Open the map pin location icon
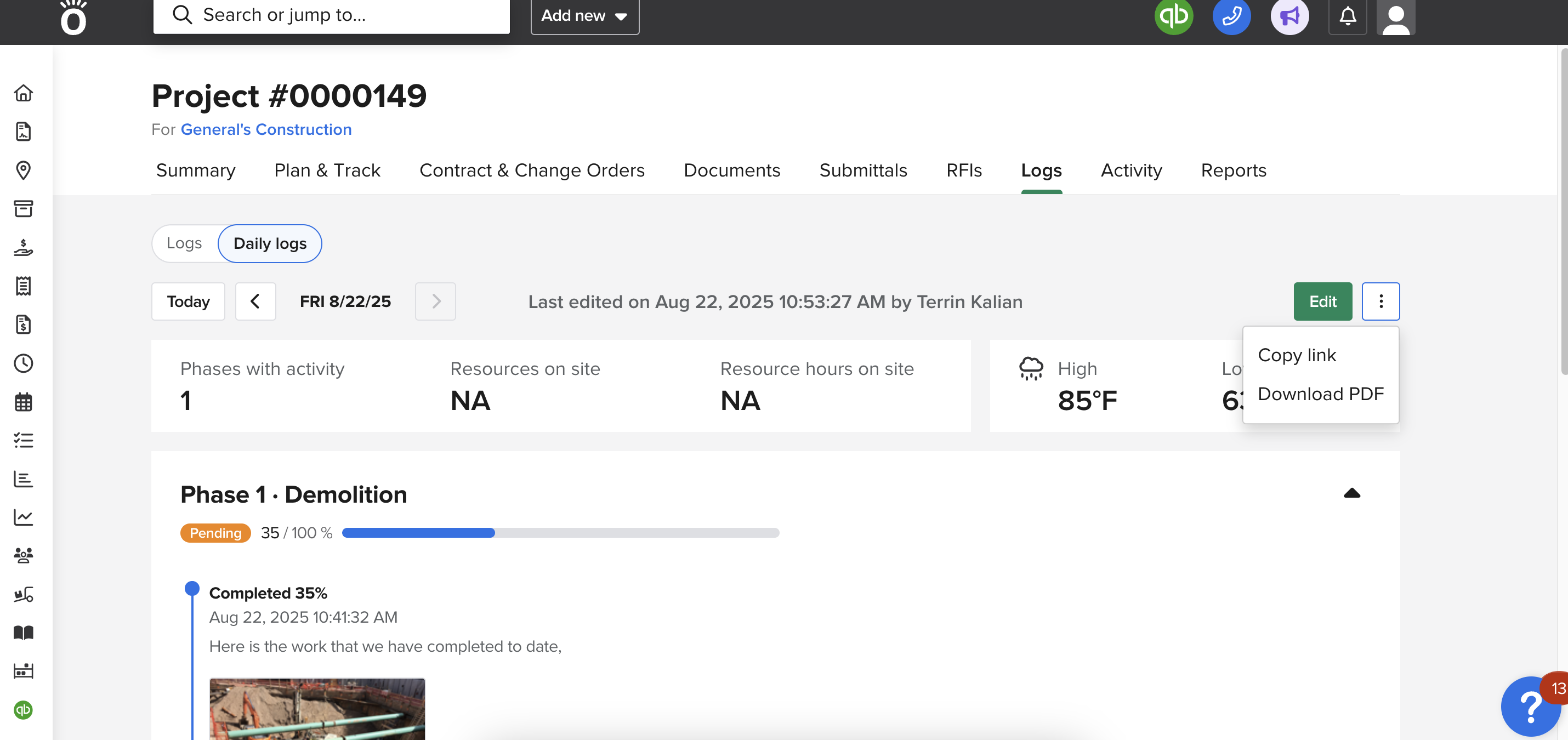The image size is (1568, 740). [23, 170]
